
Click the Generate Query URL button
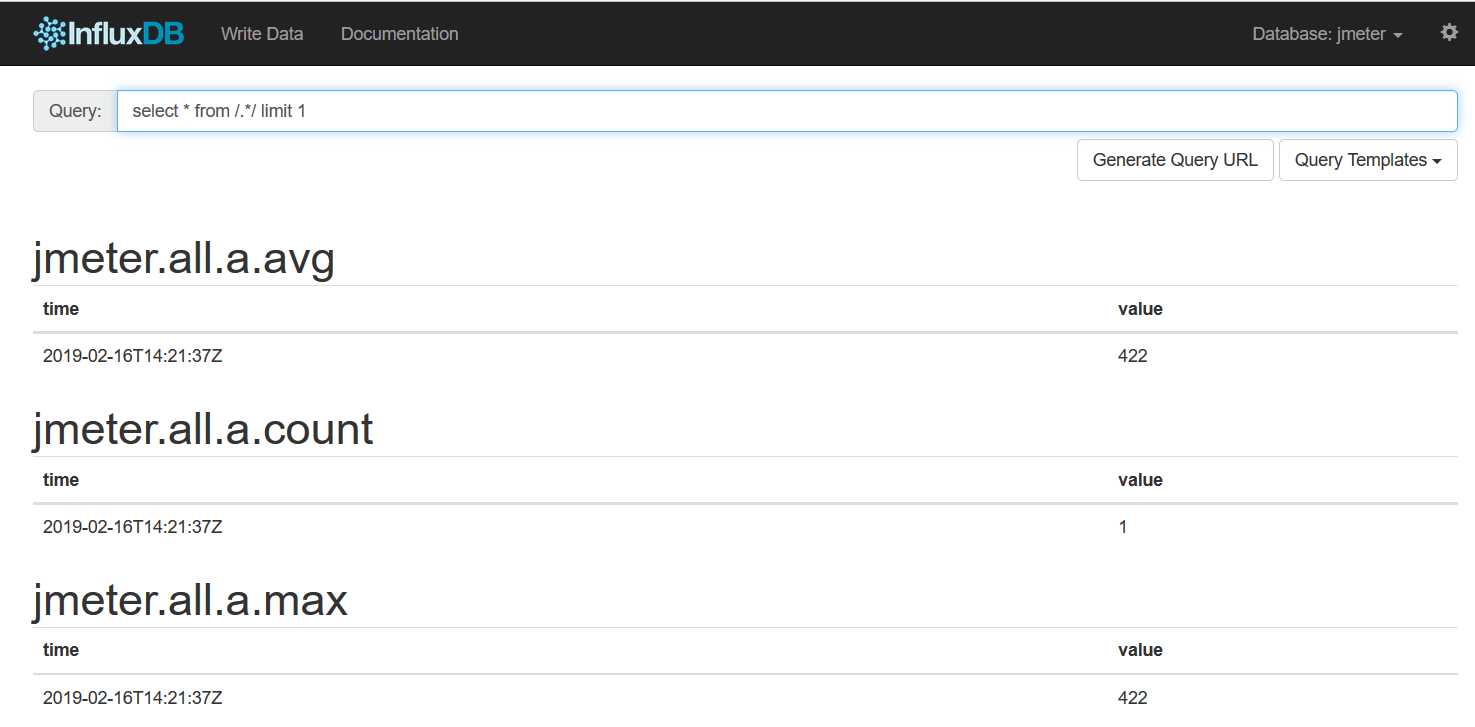tap(1175, 160)
